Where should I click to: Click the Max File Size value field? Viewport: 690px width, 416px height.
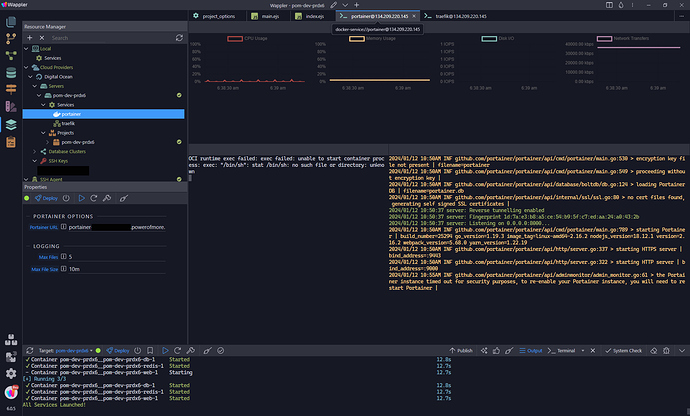(x=117, y=269)
